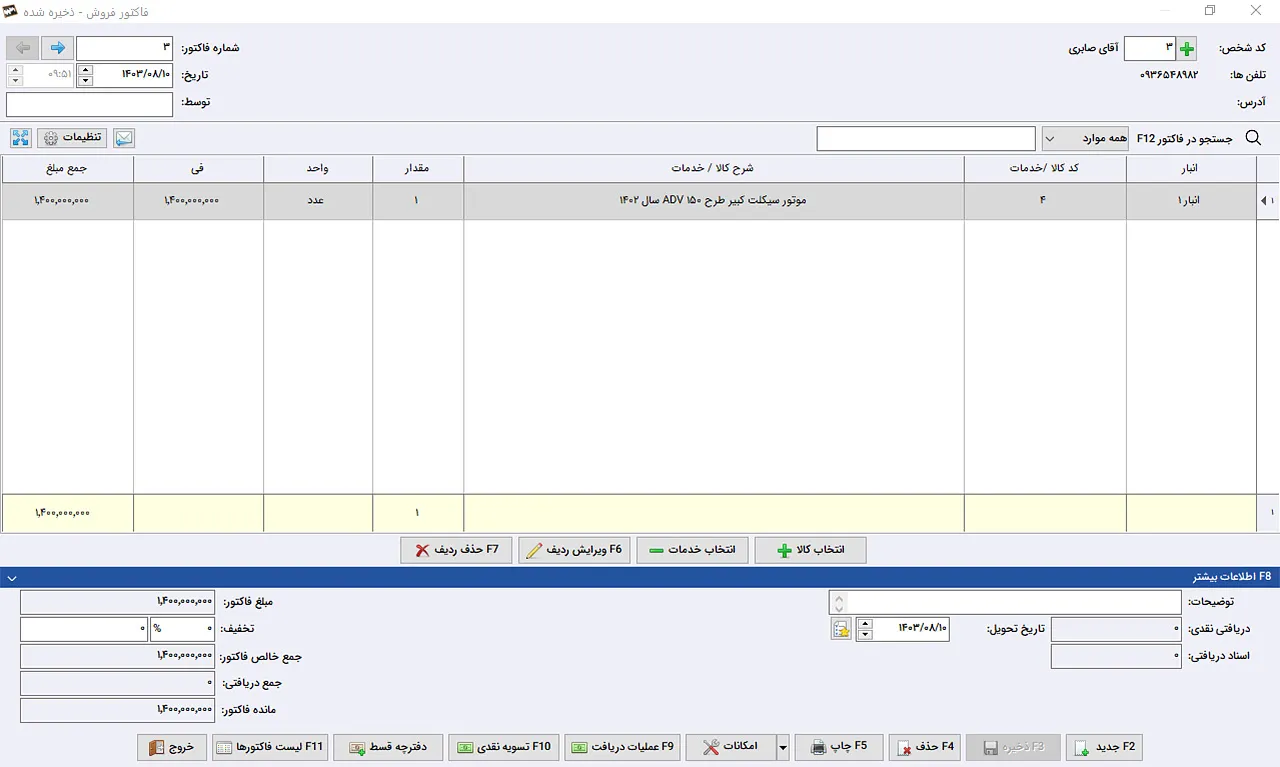Open F11 لیست فاکتورها invoice list
The image size is (1280, 767).
[x=270, y=747]
